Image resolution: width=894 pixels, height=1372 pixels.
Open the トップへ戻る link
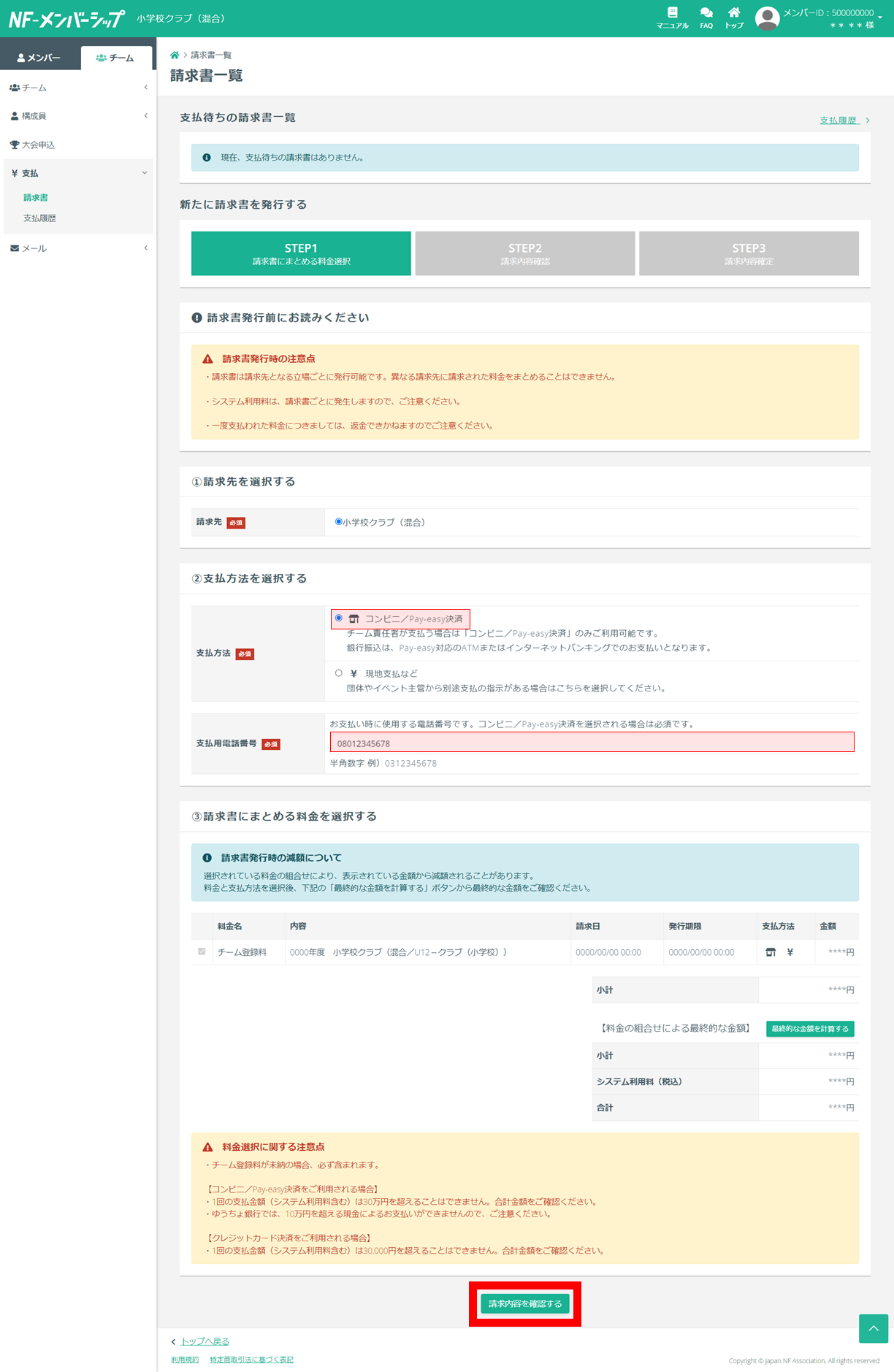pos(205,1341)
